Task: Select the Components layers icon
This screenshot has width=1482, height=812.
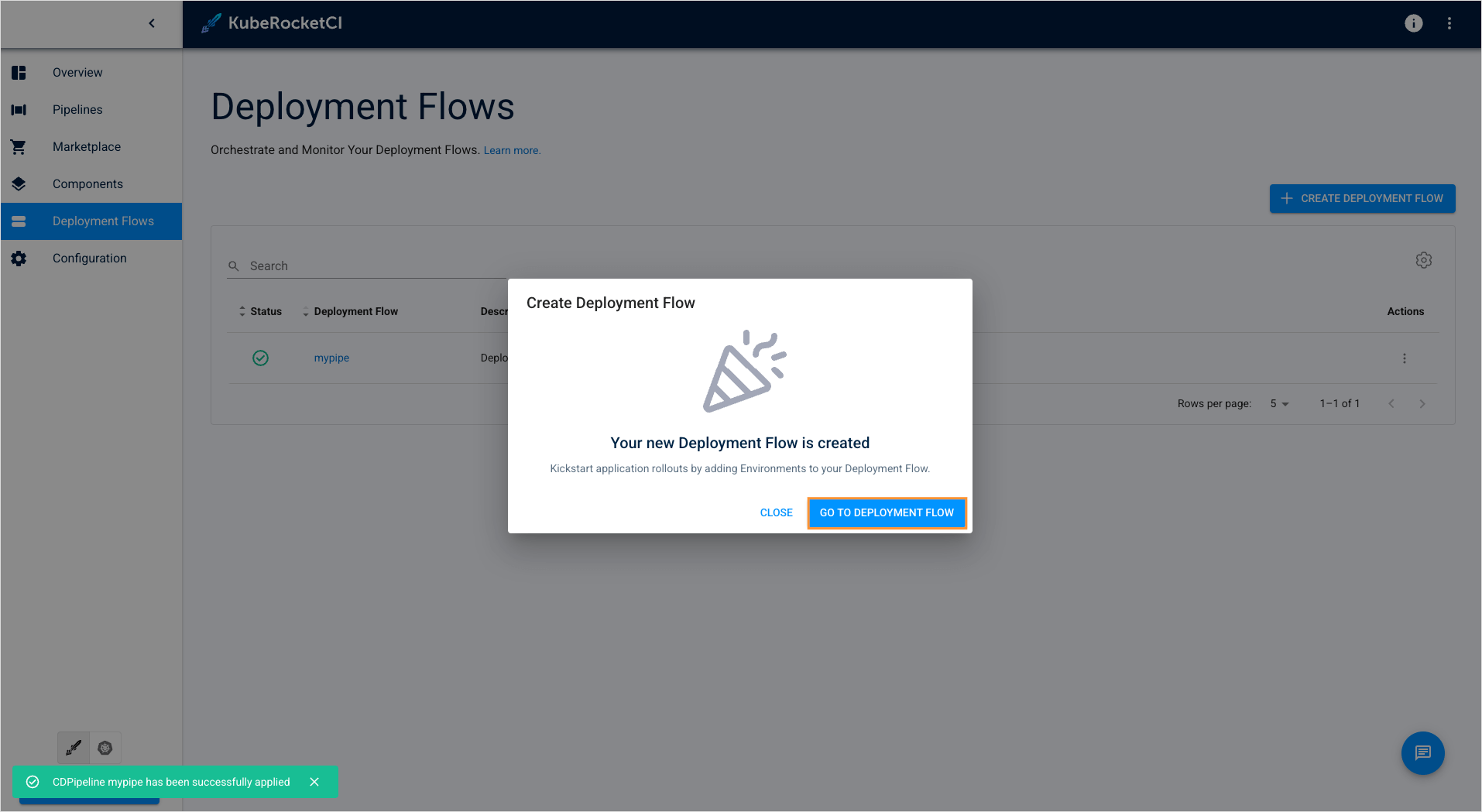Action: click(19, 183)
